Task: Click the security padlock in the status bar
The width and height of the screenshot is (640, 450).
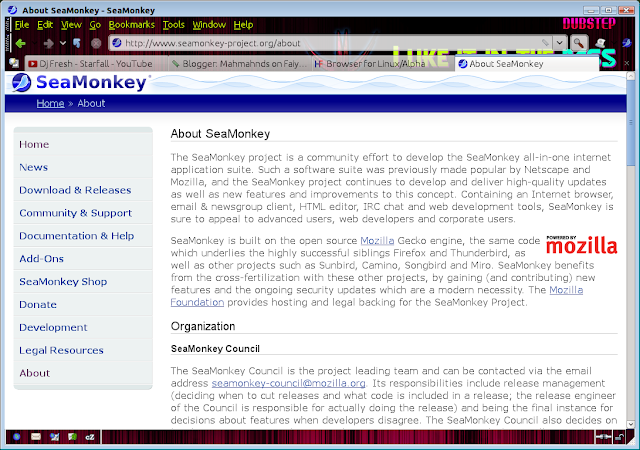Action: click(620, 437)
